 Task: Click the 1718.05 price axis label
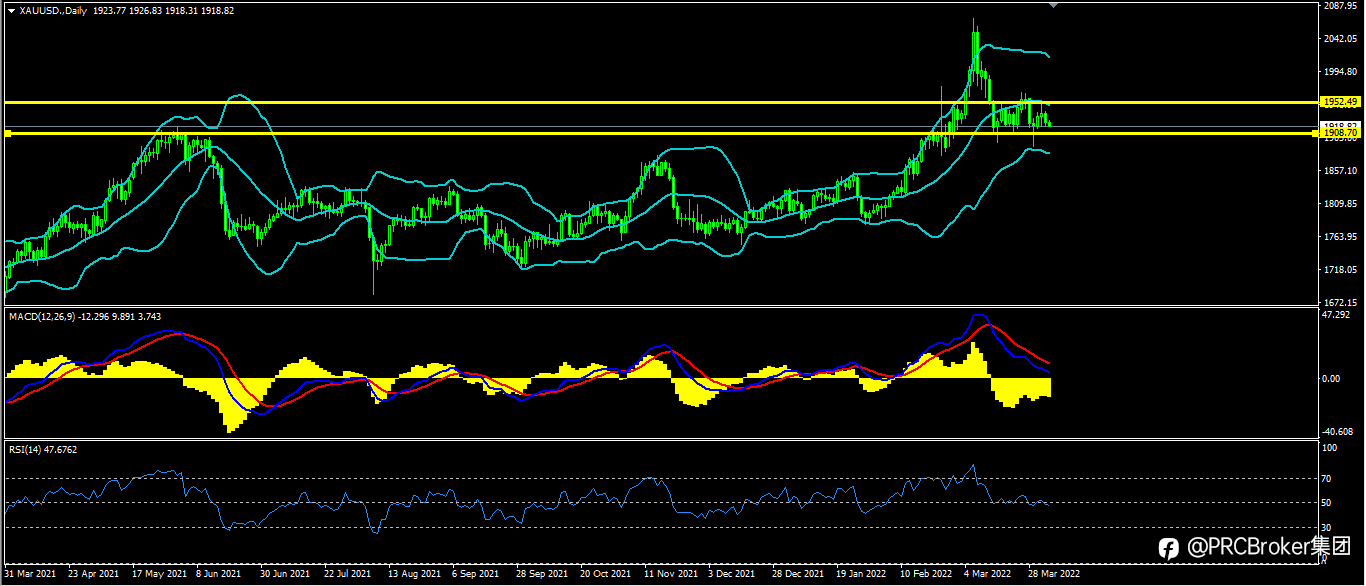[x=1339, y=270]
